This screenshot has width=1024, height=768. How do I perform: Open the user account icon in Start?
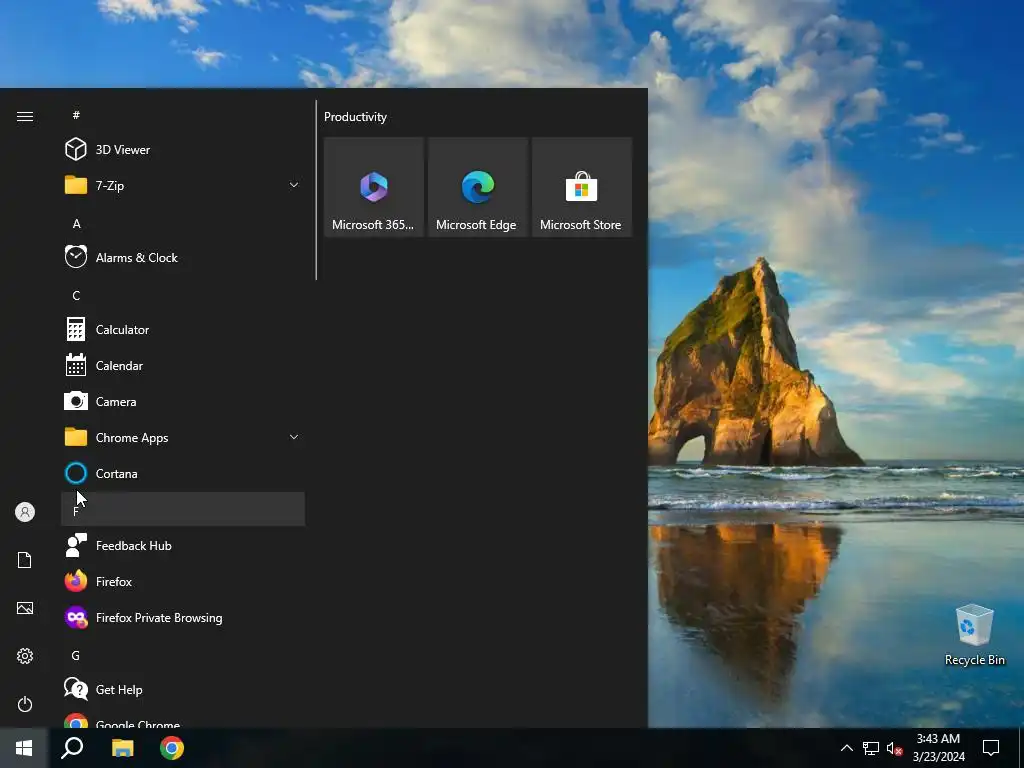point(25,512)
